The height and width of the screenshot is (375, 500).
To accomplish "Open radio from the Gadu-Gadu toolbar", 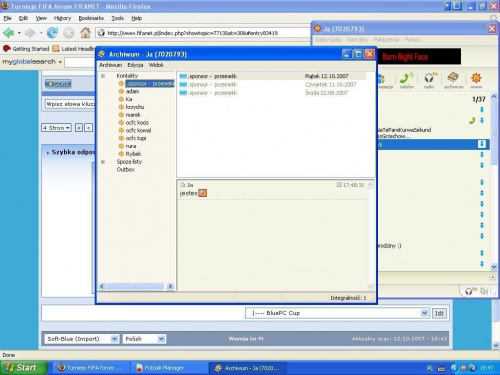I will (x=429, y=80).
